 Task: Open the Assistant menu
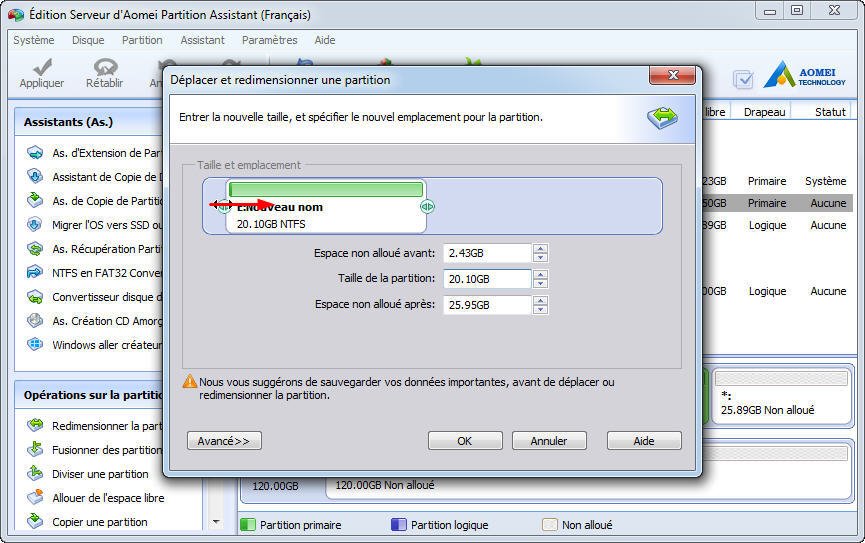click(x=202, y=40)
